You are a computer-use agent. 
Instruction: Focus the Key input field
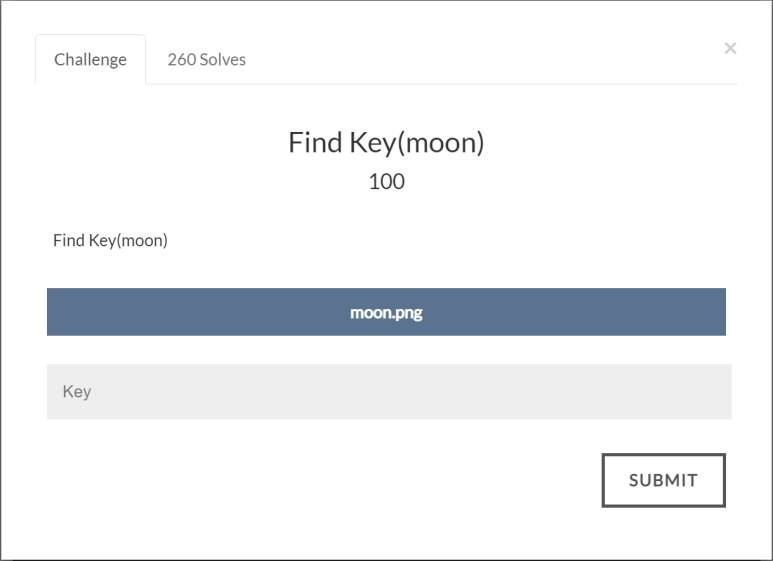click(x=389, y=392)
